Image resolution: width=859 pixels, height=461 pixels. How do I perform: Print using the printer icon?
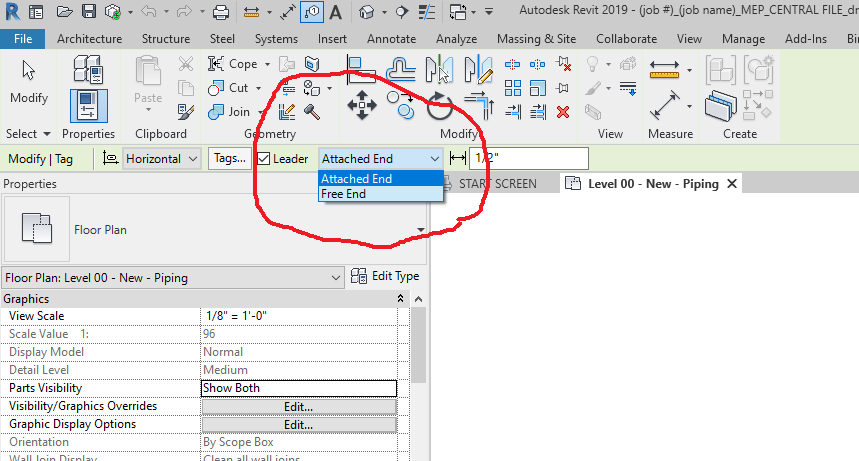[x=221, y=12]
